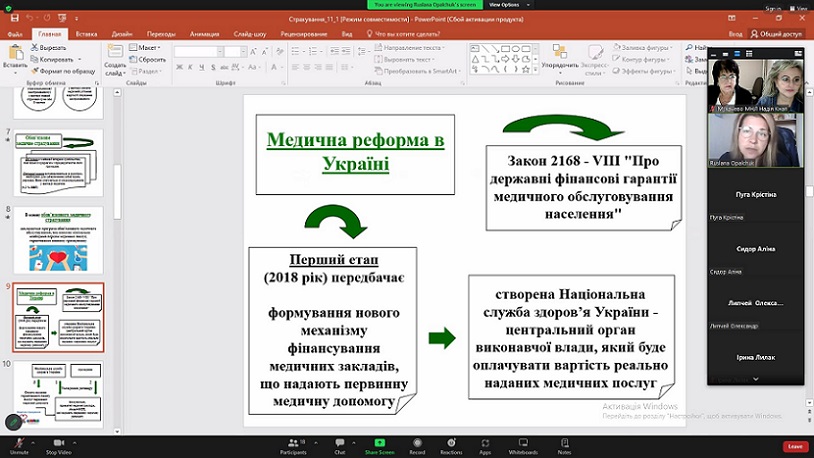Toggle align left paragraph button
Screen dimensions: 814x458
(295, 67)
